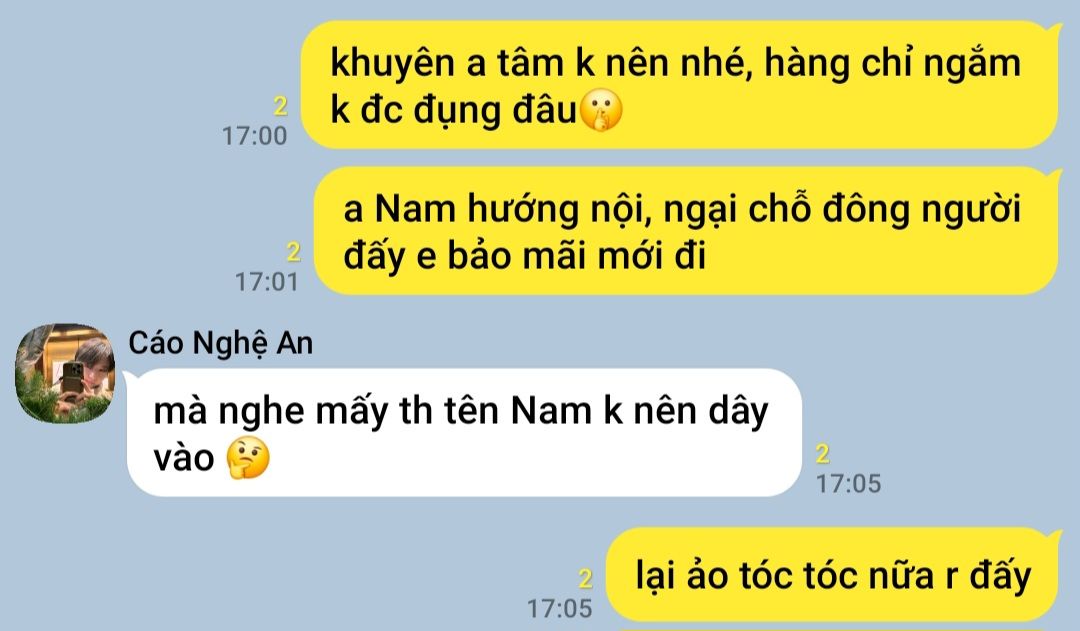Tap 'đấy e bảo mãi mới đi' text line
This screenshot has width=1080, height=631.
[x=525, y=256]
